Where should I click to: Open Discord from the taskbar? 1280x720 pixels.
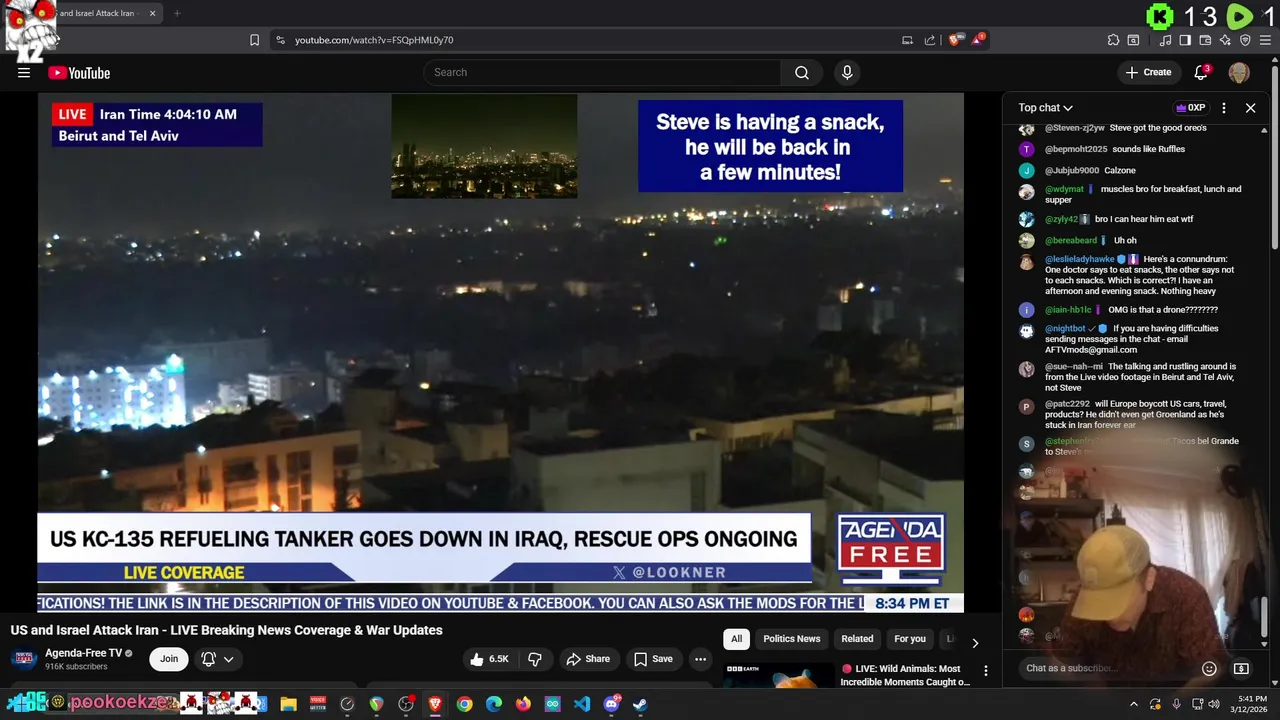tap(611, 704)
